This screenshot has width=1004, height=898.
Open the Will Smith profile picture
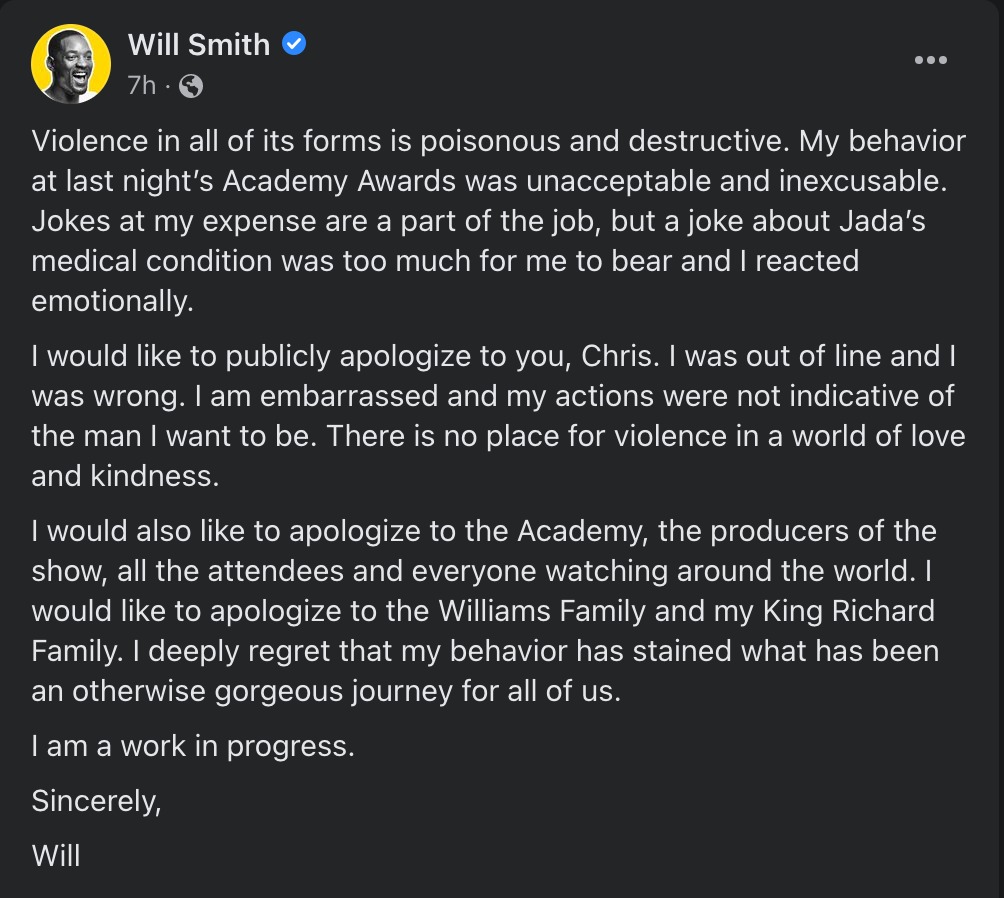(x=70, y=63)
